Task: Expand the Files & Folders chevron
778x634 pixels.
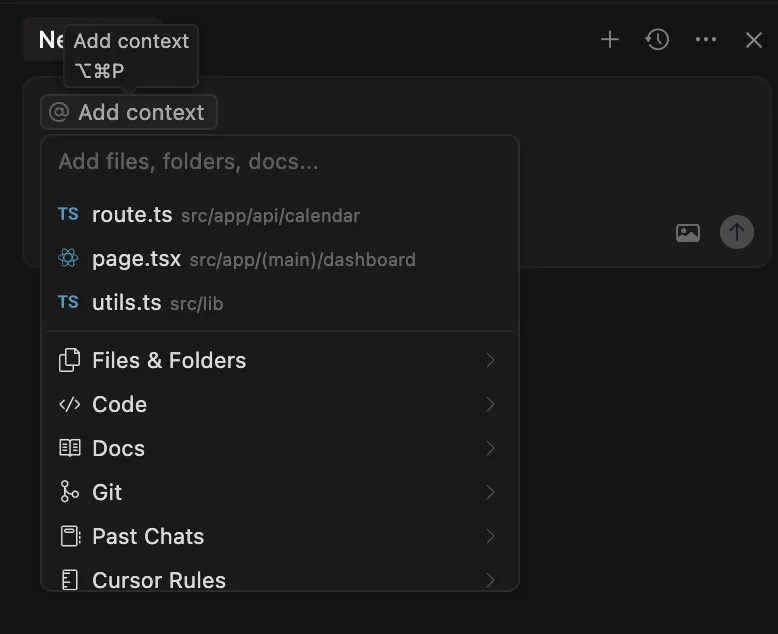Action: click(490, 361)
